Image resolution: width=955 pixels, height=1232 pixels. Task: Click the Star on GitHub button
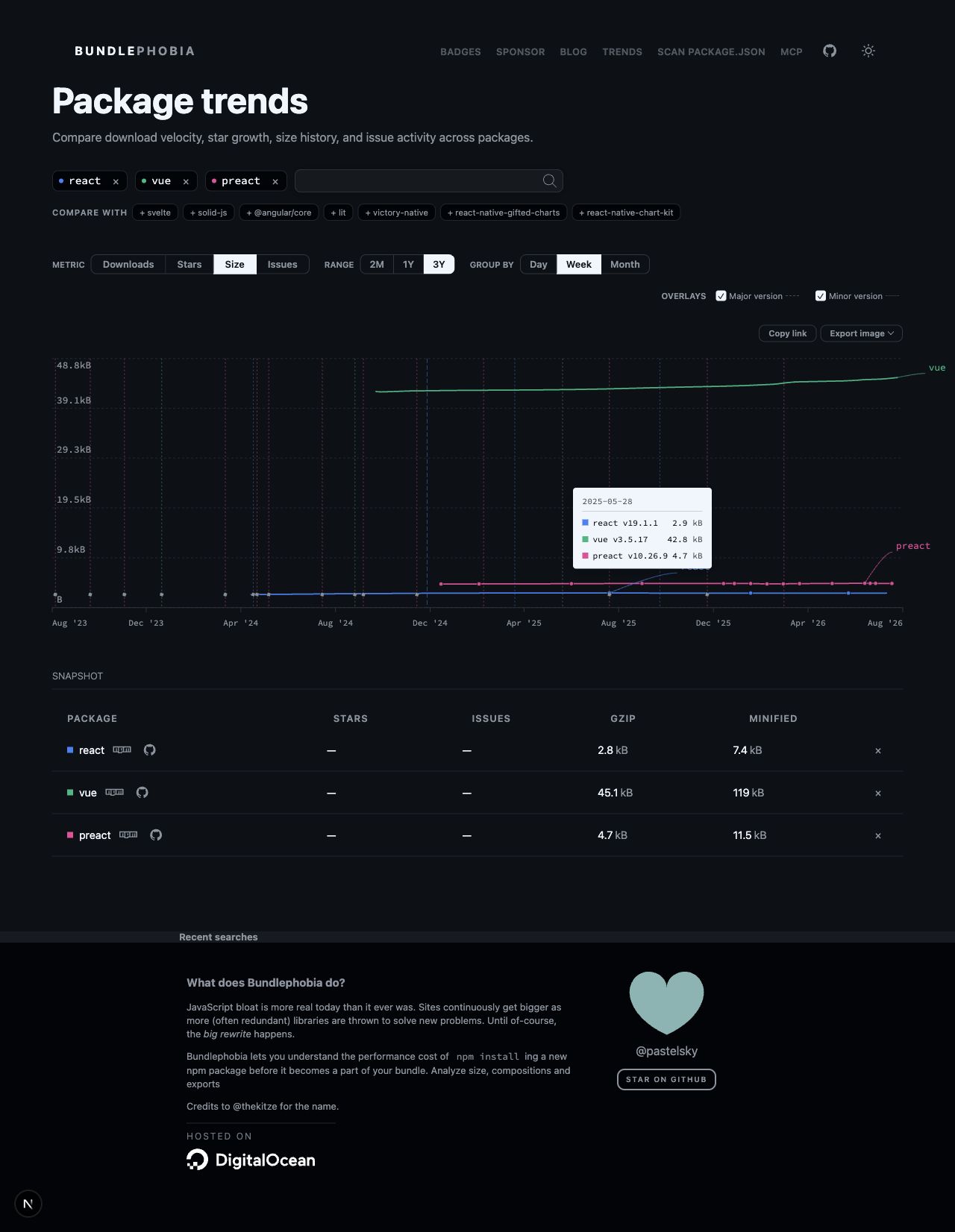pyautogui.click(x=666, y=1079)
